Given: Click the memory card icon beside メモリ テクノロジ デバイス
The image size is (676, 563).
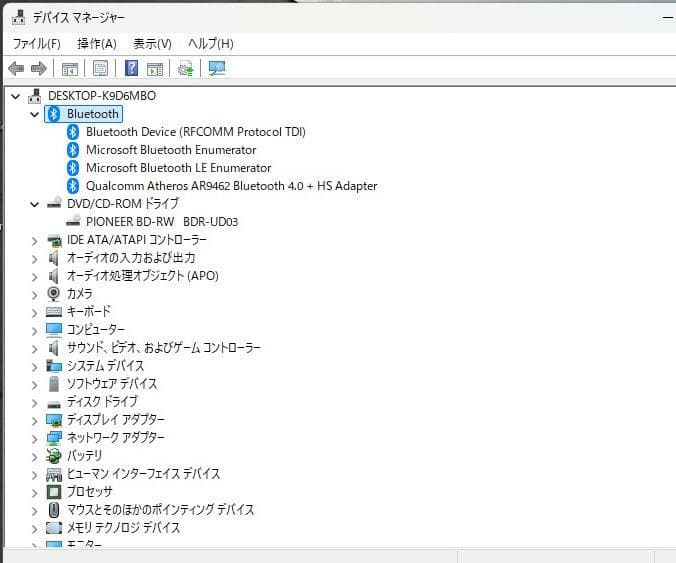Looking at the screenshot, I should (x=54, y=528).
